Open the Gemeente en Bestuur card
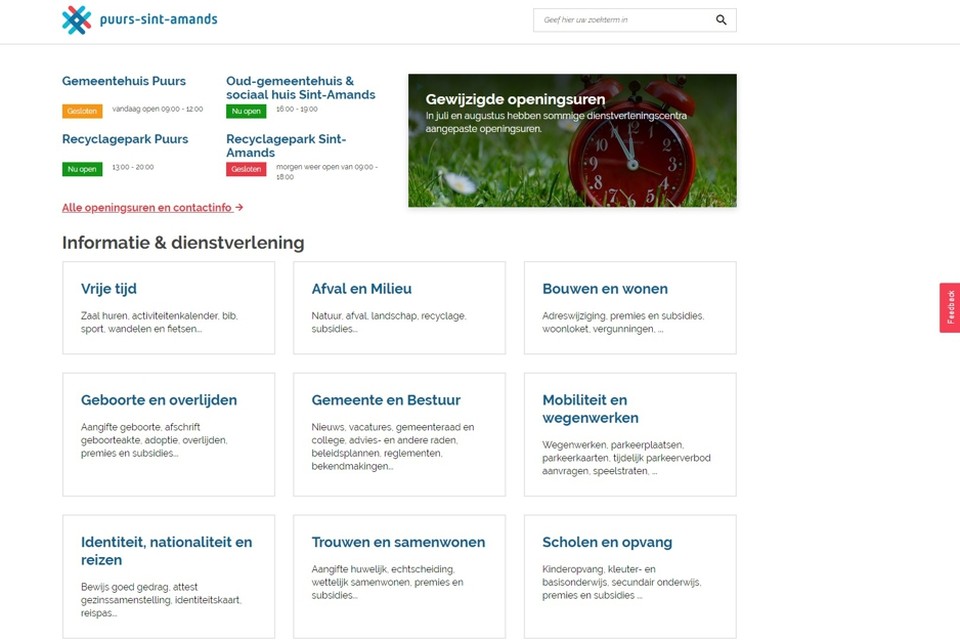 [x=399, y=434]
